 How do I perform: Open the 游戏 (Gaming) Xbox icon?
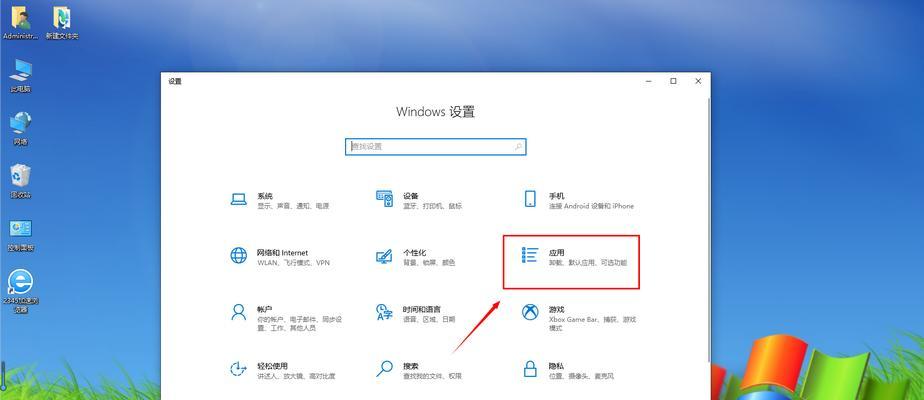coord(530,312)
